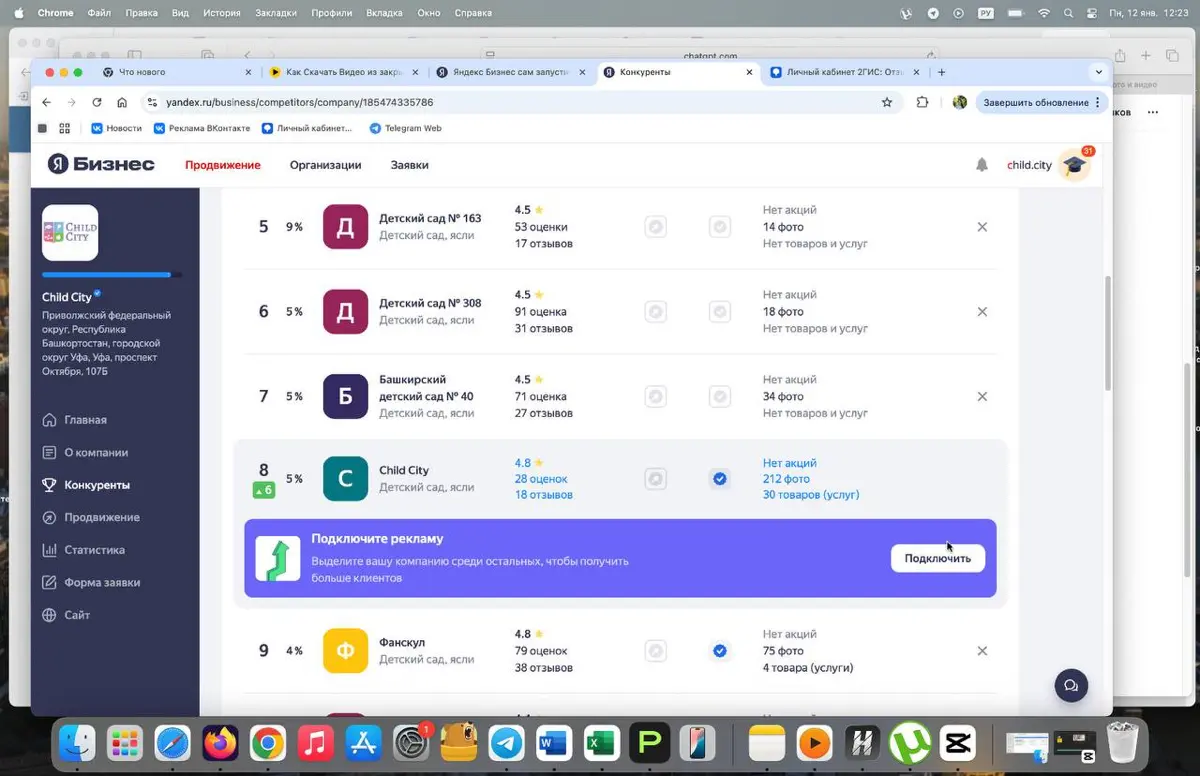Screen dimensions: 1200x776
Task: Expand the browser tab search dropdown
Action: point(1099,72)
